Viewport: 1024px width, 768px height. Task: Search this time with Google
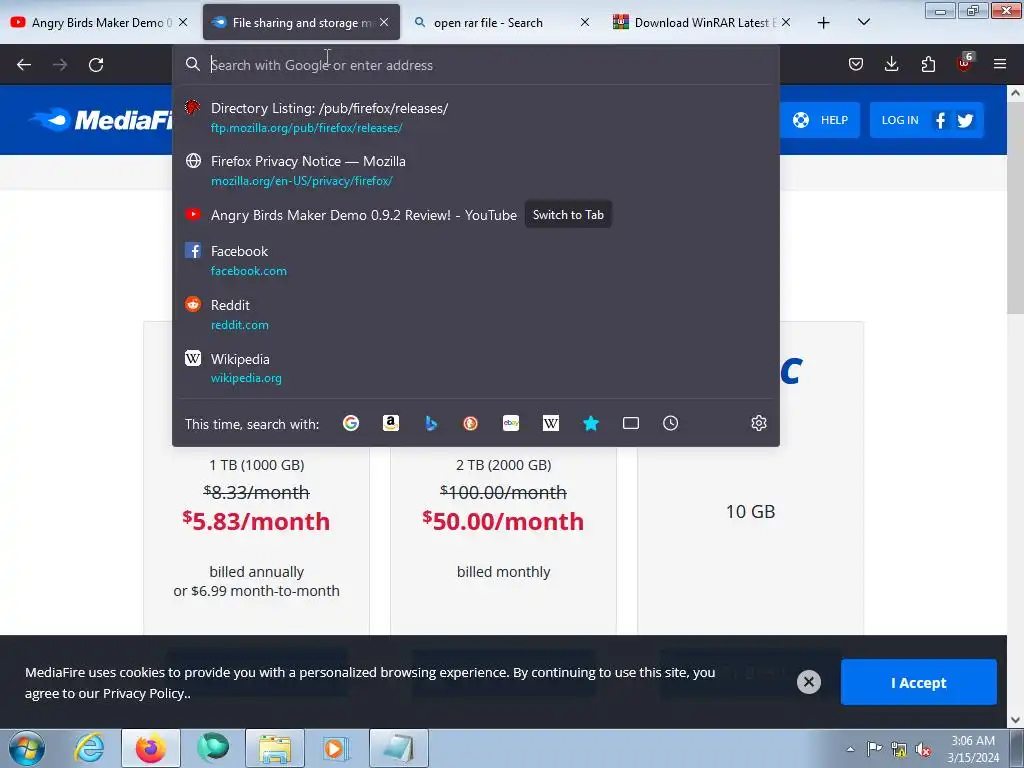click(x=351, y=423)
